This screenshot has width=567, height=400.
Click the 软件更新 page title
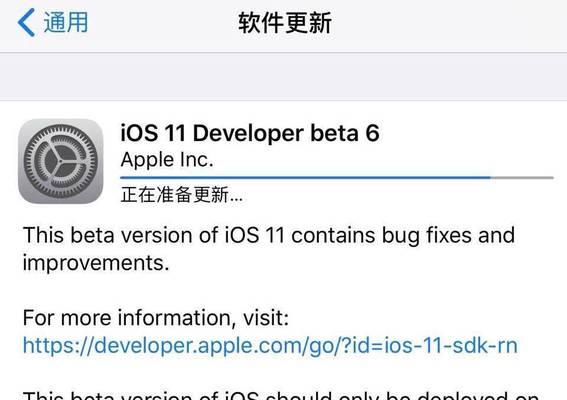285,22
